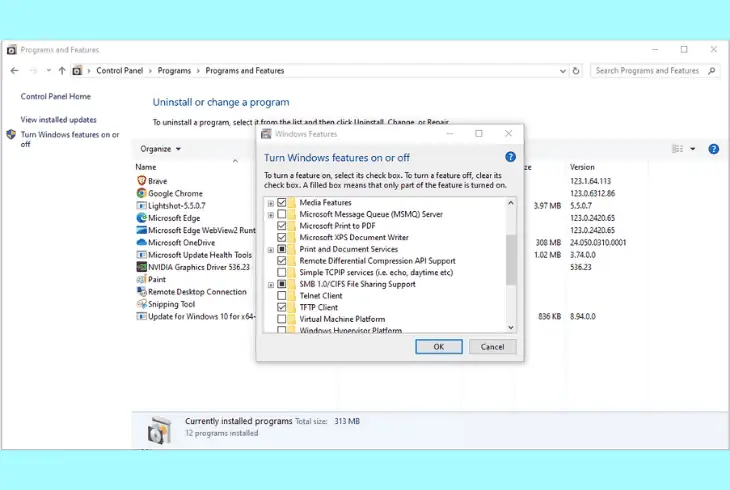
Task: Enable the Telnet Client checkbox
Action: coord(282,296)
